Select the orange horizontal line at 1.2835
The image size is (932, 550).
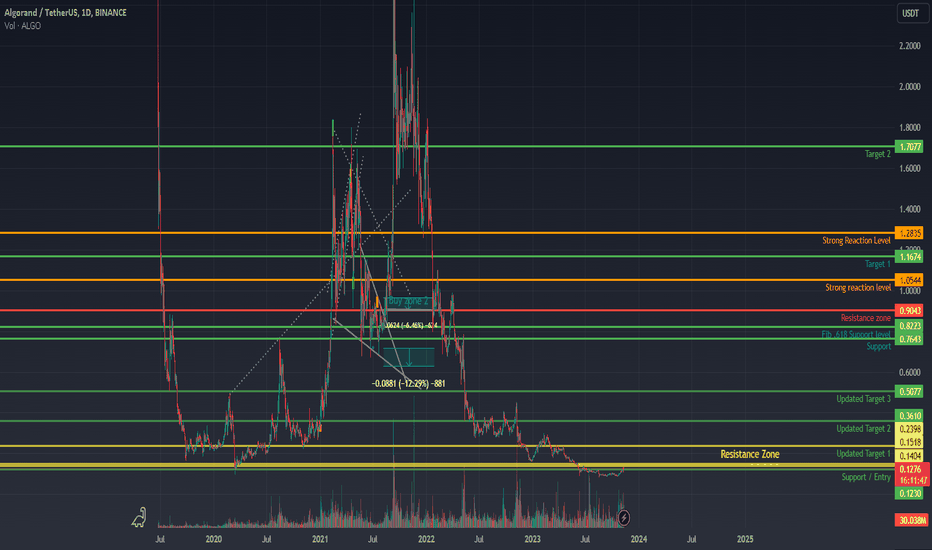coord(447,233)
